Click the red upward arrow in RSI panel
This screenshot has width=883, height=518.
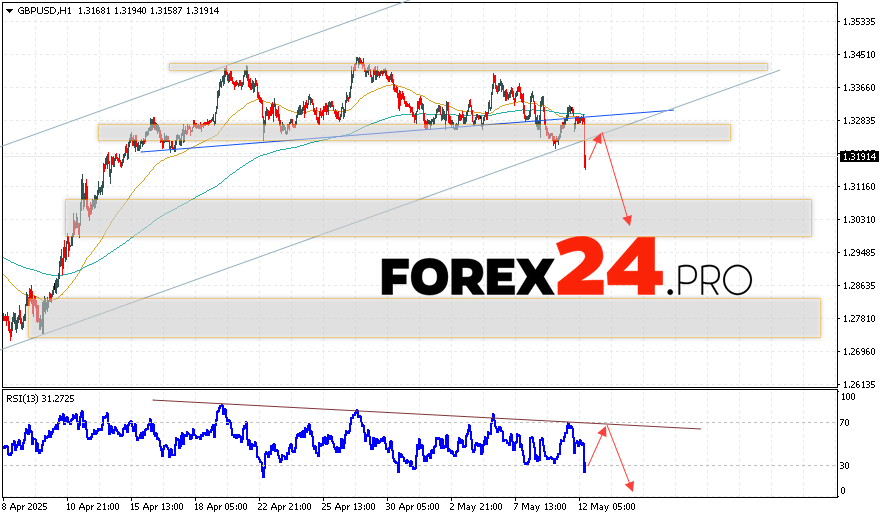[x=594, y=447]
